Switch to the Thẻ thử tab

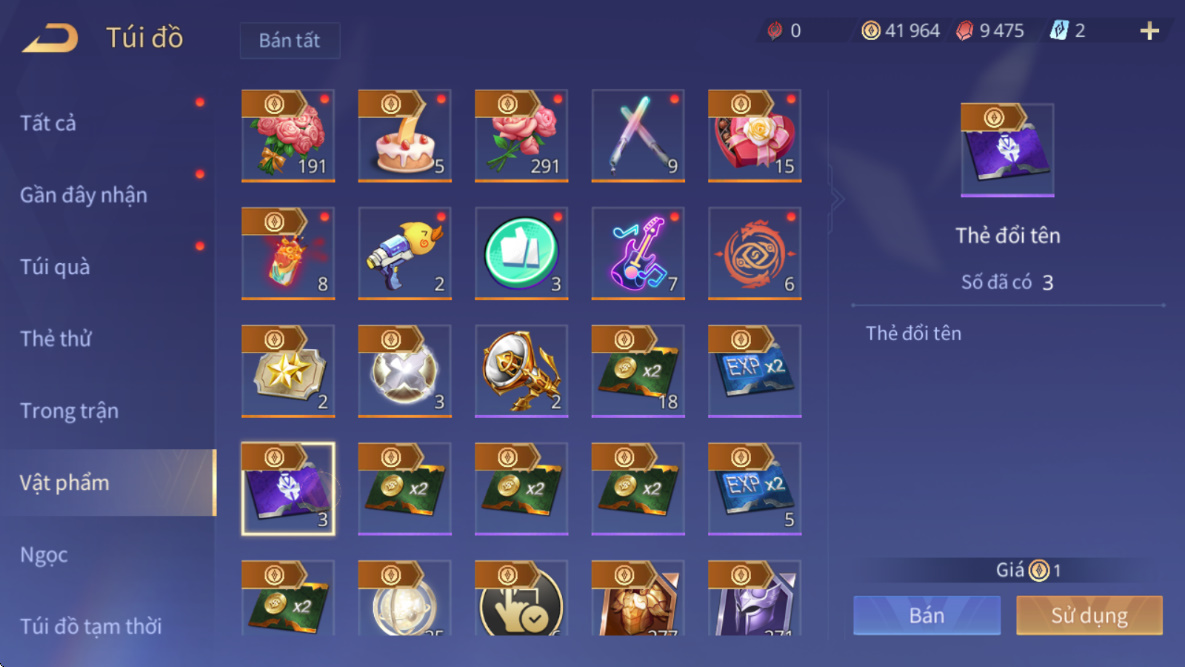coord(56,338)
